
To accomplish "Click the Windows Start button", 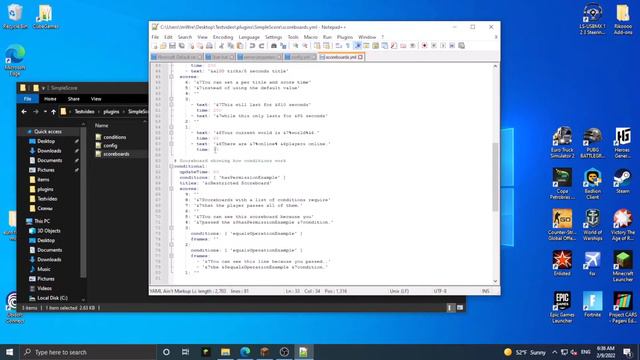I will (9, 352).
